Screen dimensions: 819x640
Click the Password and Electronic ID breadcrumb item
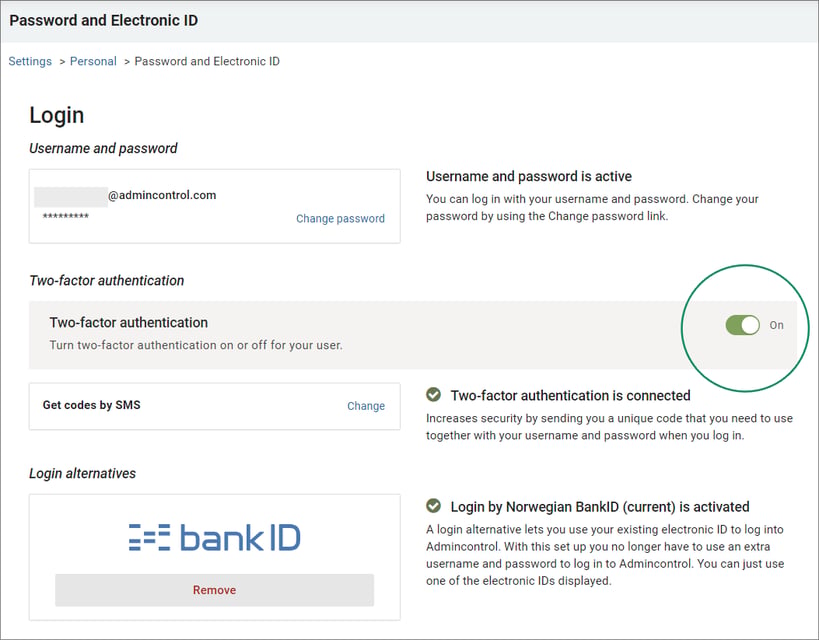click(207, 61)
